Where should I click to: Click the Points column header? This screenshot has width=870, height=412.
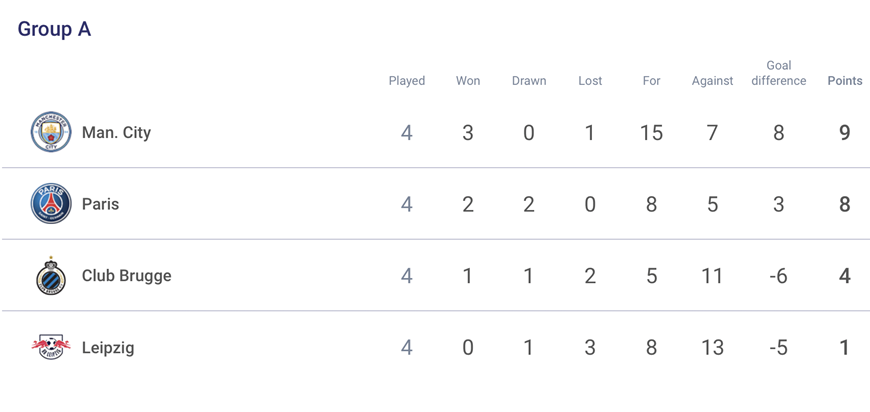(x=845, y=81)
